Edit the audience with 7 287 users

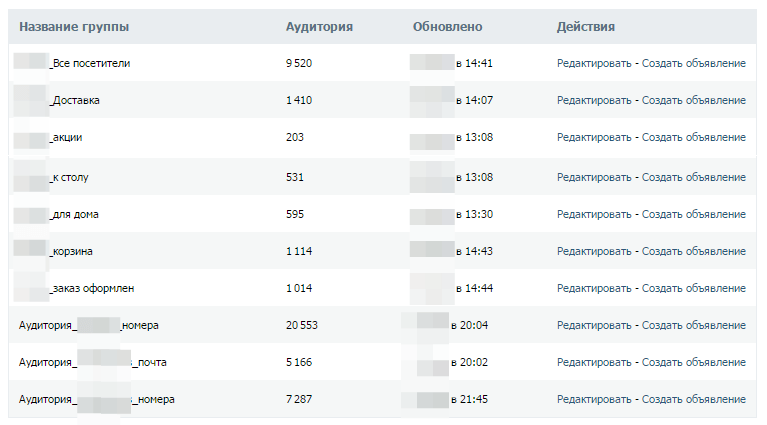tap(594, 400)
